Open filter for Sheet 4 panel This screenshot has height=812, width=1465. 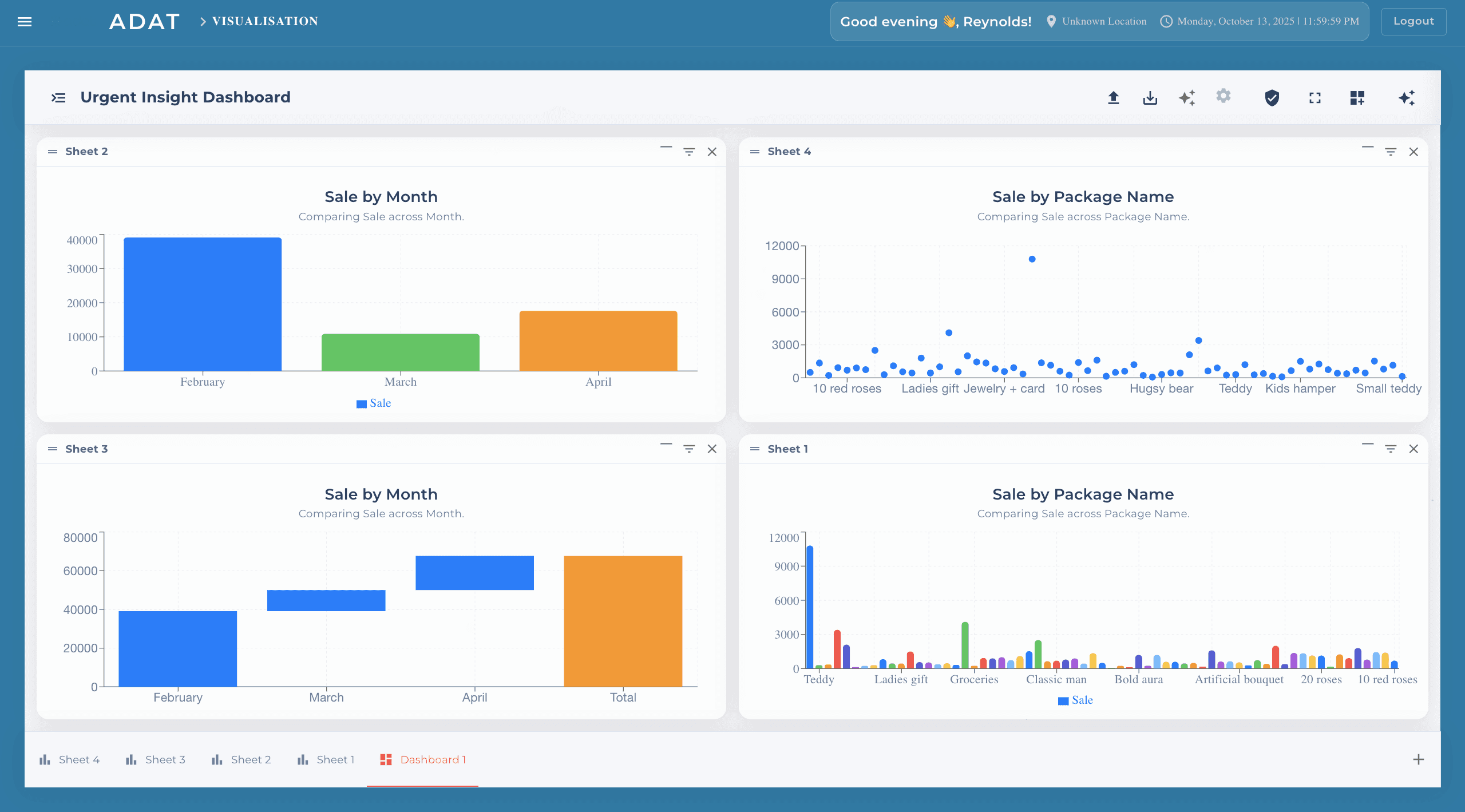1391,152
